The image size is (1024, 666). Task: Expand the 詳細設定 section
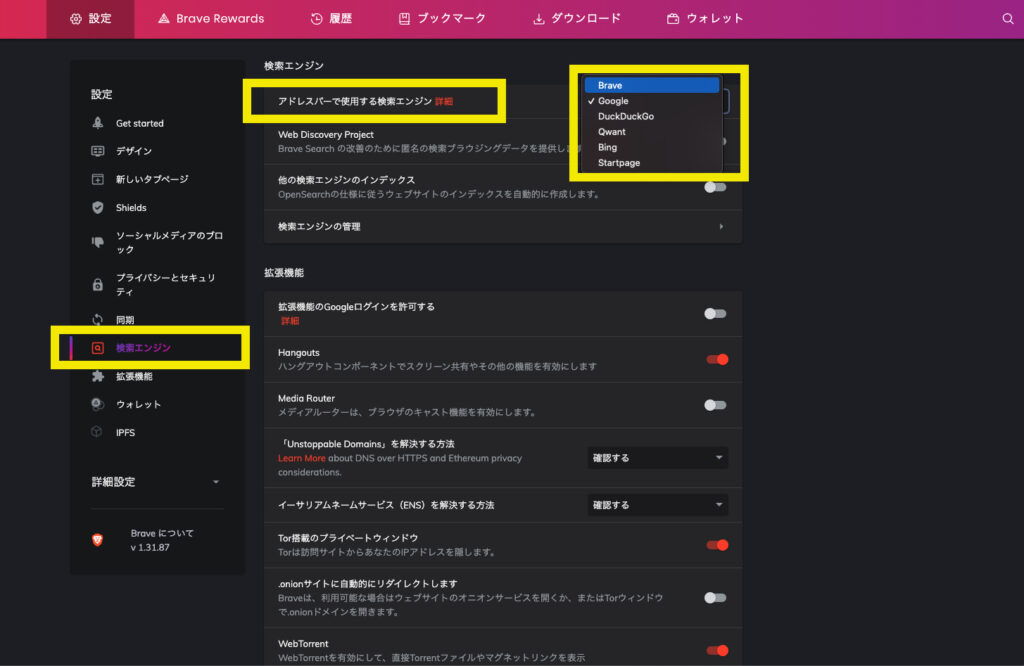155,482
